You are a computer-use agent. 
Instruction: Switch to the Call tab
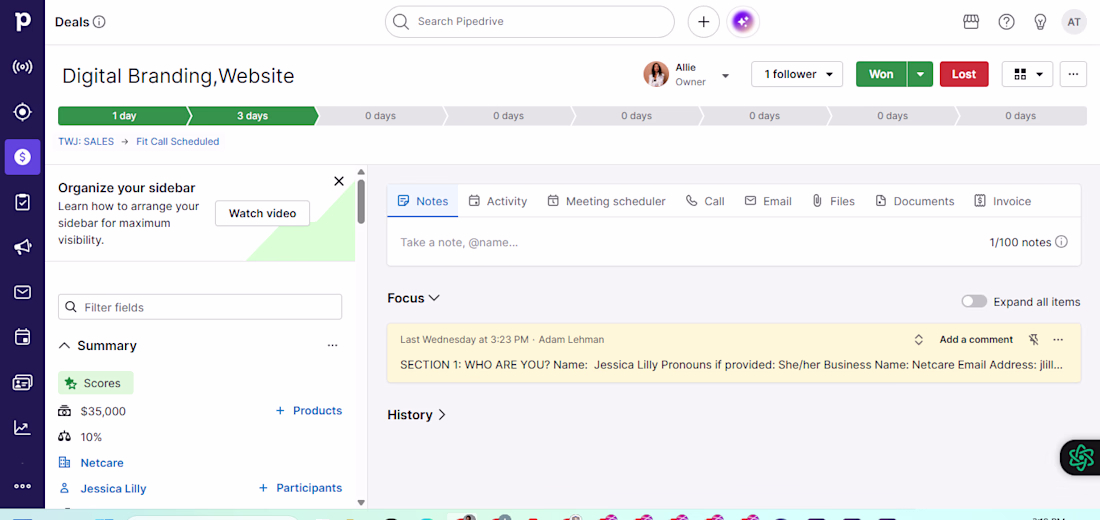click(x=705, y=201)
